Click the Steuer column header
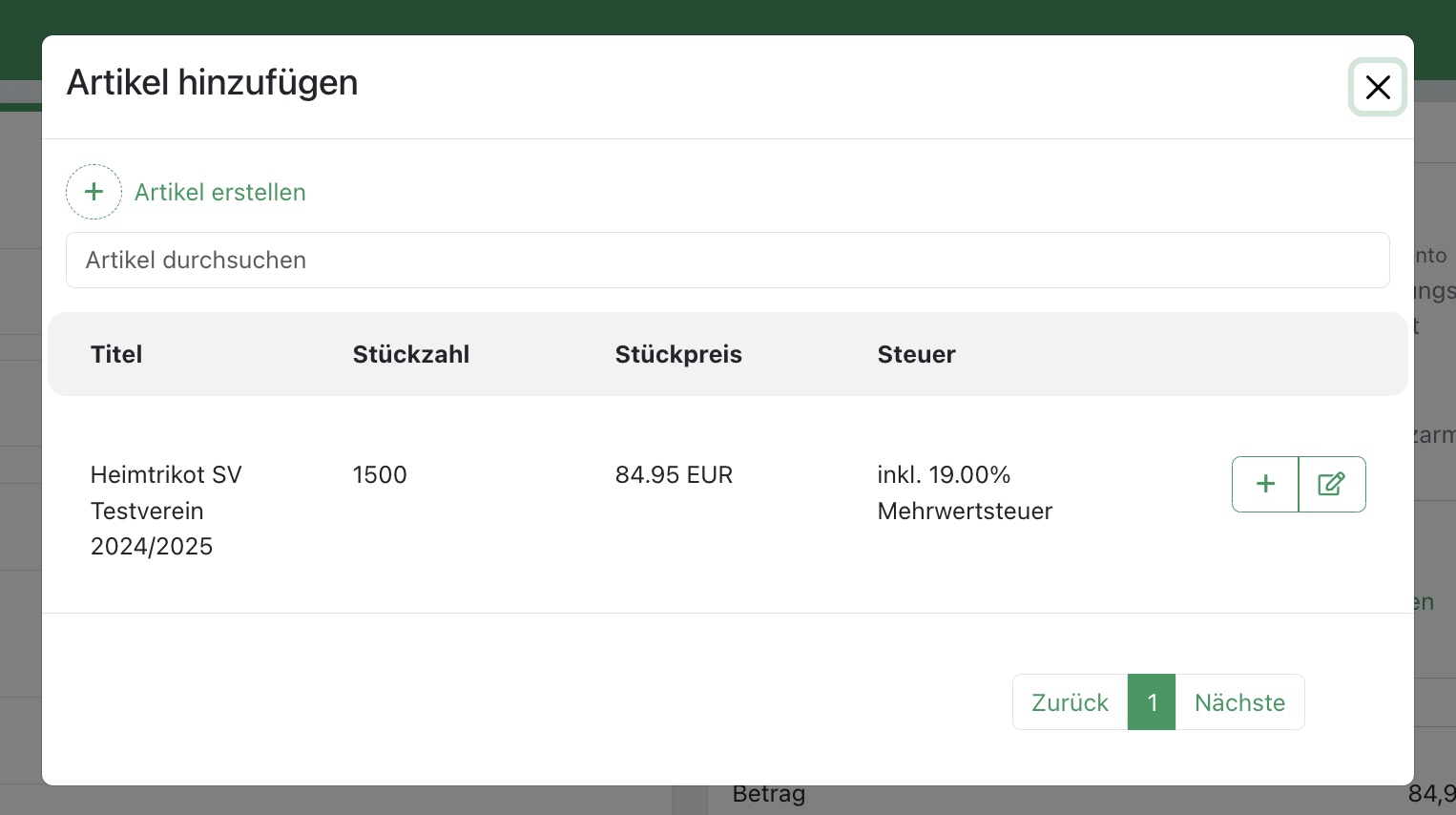The height and width of the screenshot is (815, 1456). 916,355
